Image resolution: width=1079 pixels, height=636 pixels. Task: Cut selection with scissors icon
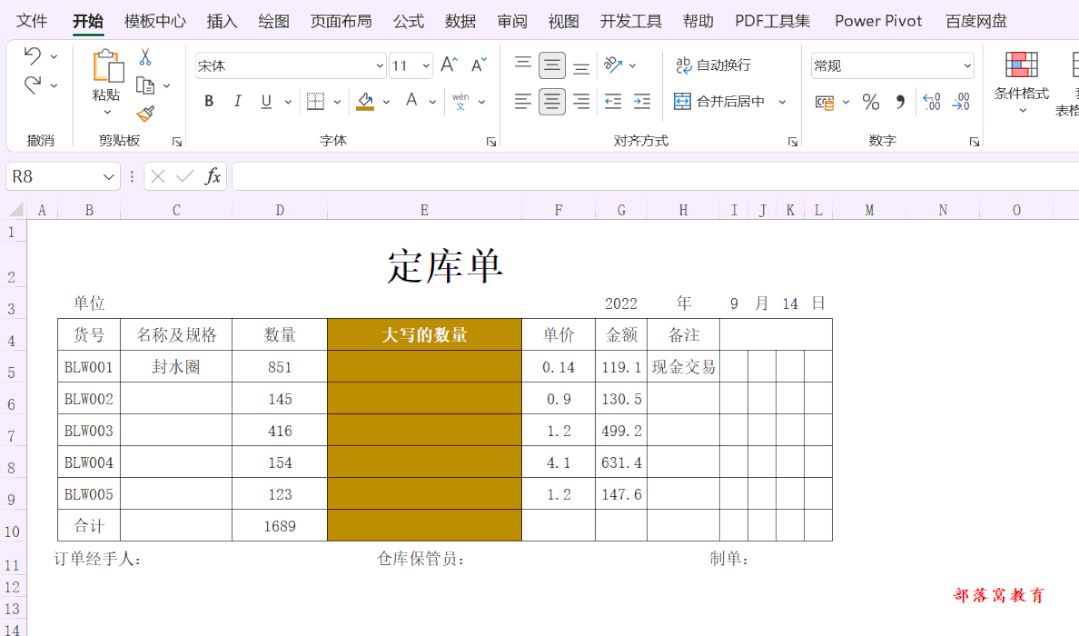tap(145, 56)
